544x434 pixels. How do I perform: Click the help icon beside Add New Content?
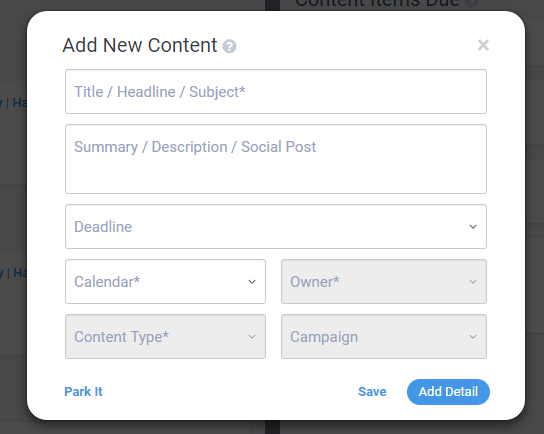[x=229, y=46]
